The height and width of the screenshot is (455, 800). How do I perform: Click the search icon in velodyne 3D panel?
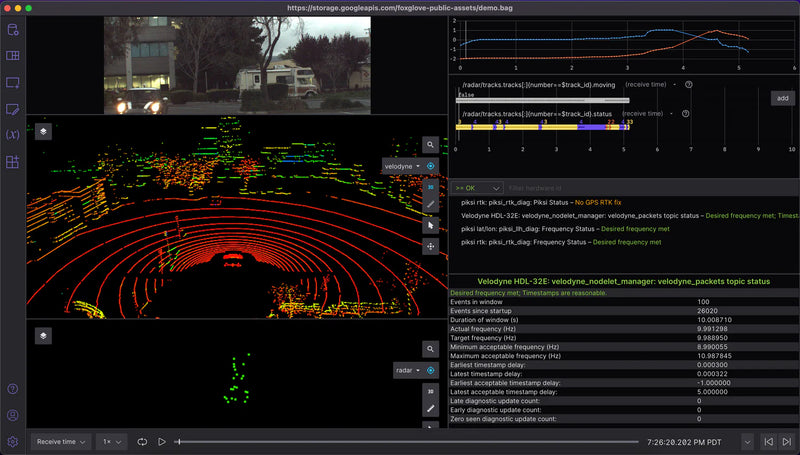(431, 145)
